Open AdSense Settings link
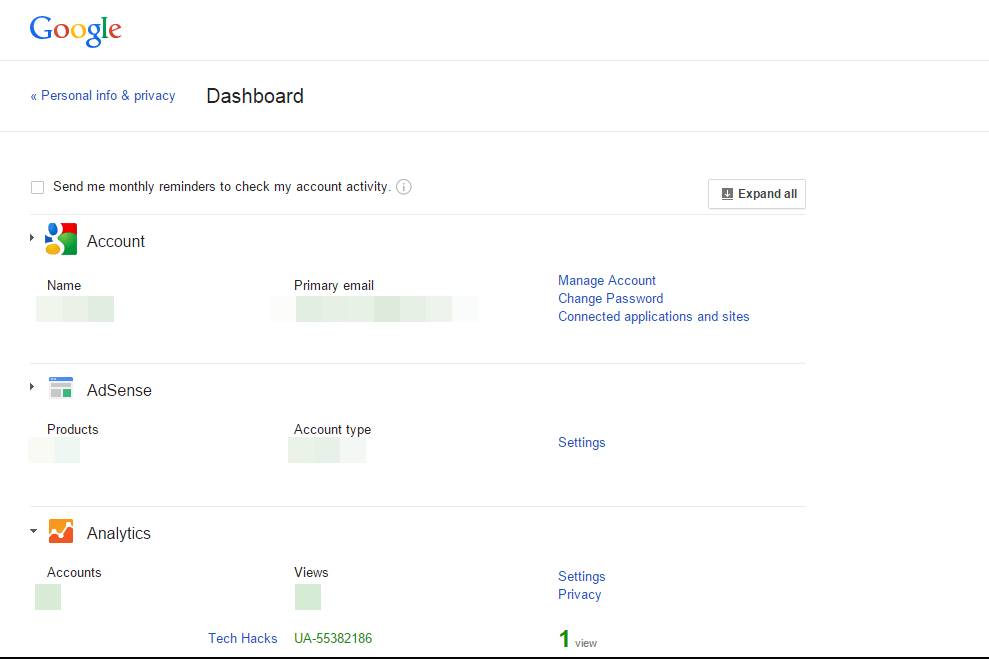 582,443
